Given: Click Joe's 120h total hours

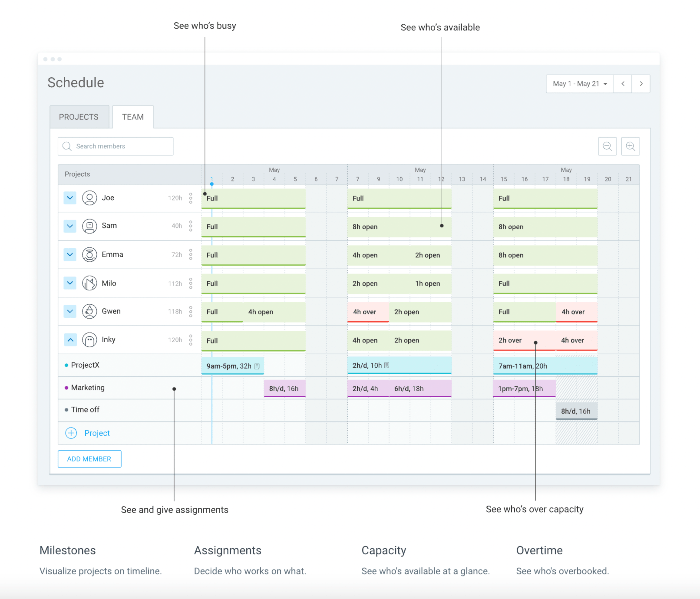Looking at the screenshot, I should 175,198.
